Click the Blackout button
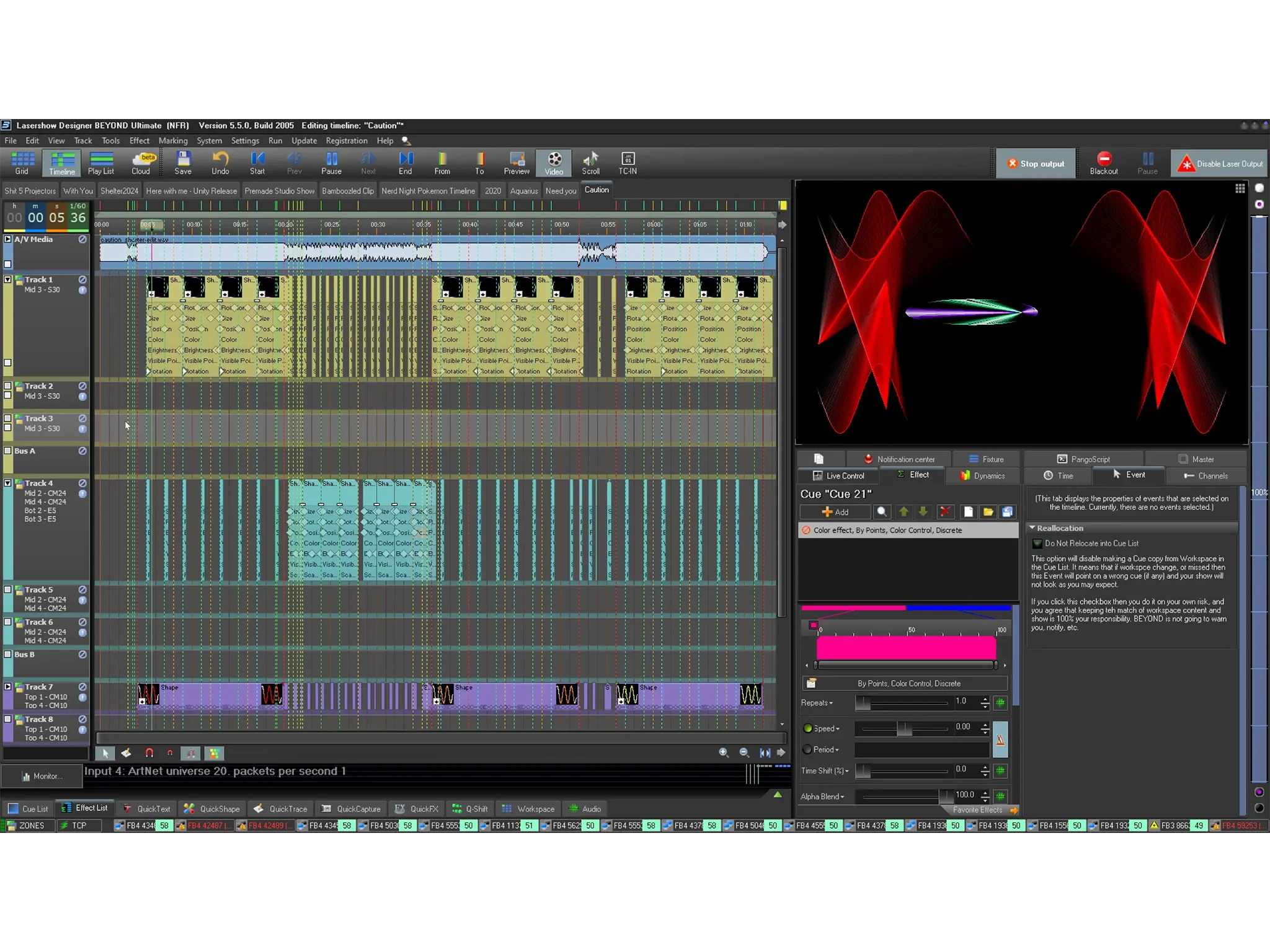The height and width of the screenshot is (952, 1270). point(1103,163)
